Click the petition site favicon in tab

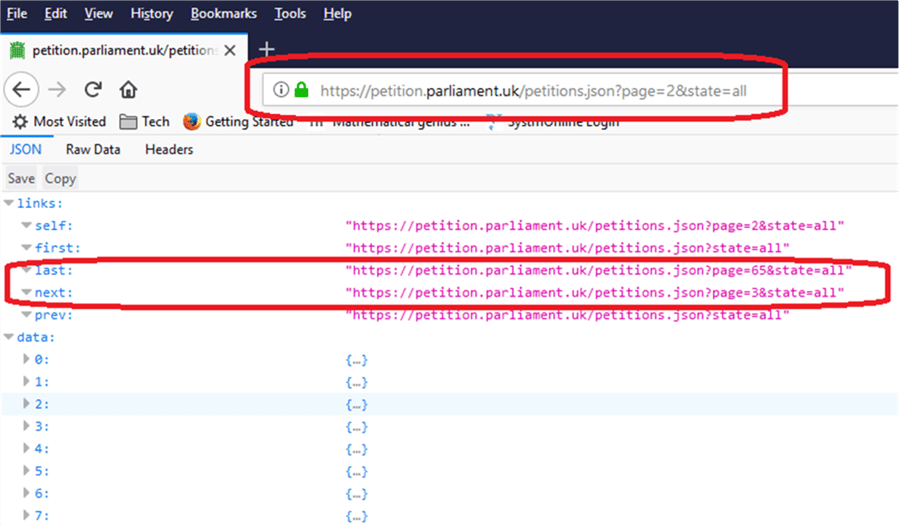click(x=17, y=50)
